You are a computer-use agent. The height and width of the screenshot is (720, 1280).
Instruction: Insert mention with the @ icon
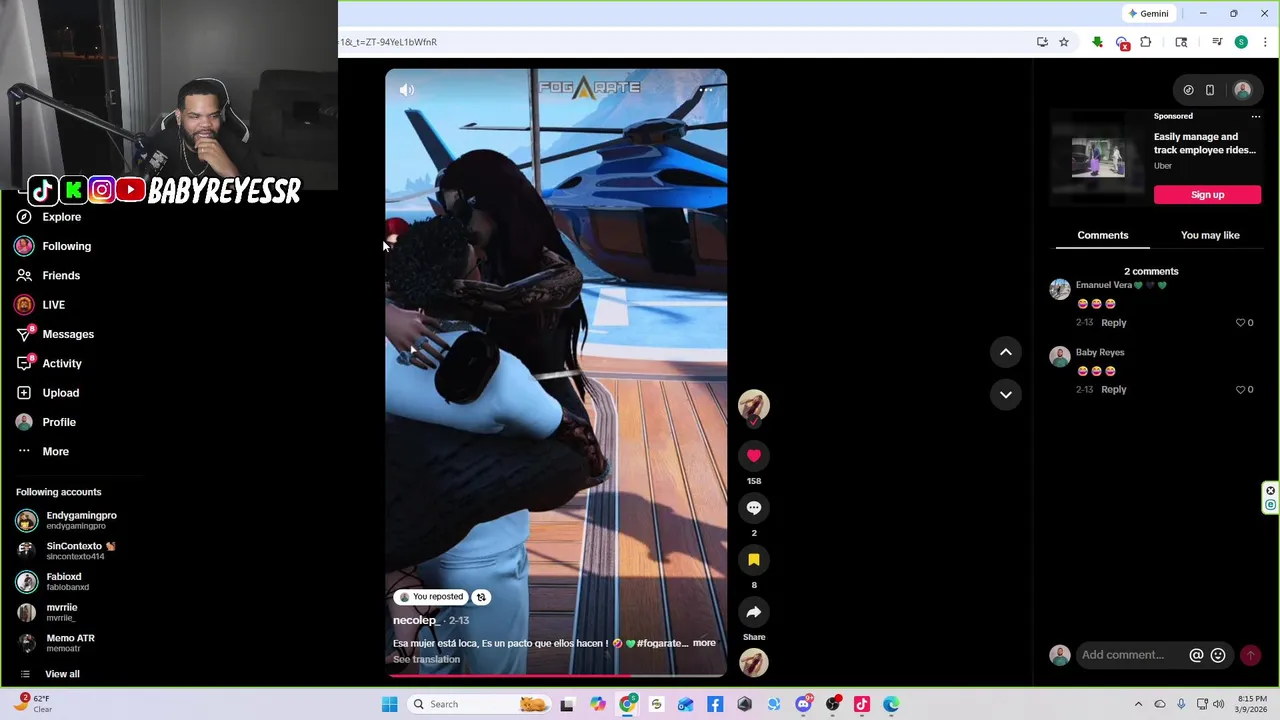click(1196, 655)
